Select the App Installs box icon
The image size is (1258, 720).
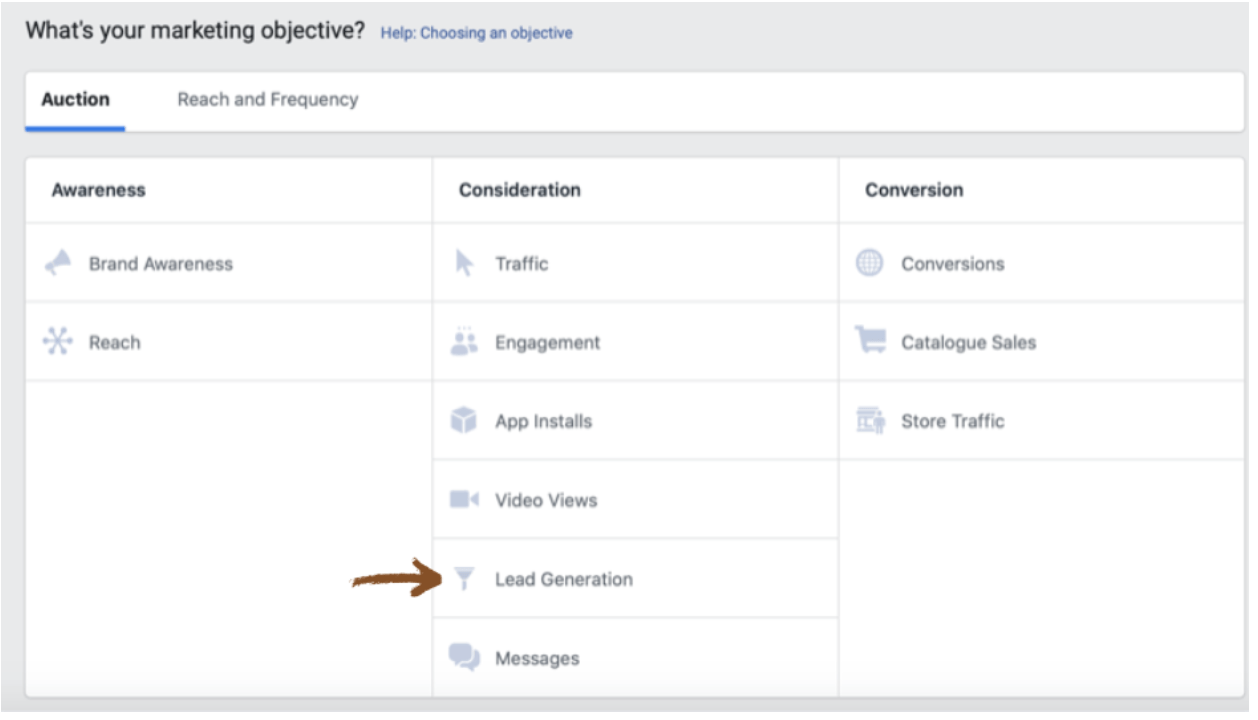coord(466,421)
